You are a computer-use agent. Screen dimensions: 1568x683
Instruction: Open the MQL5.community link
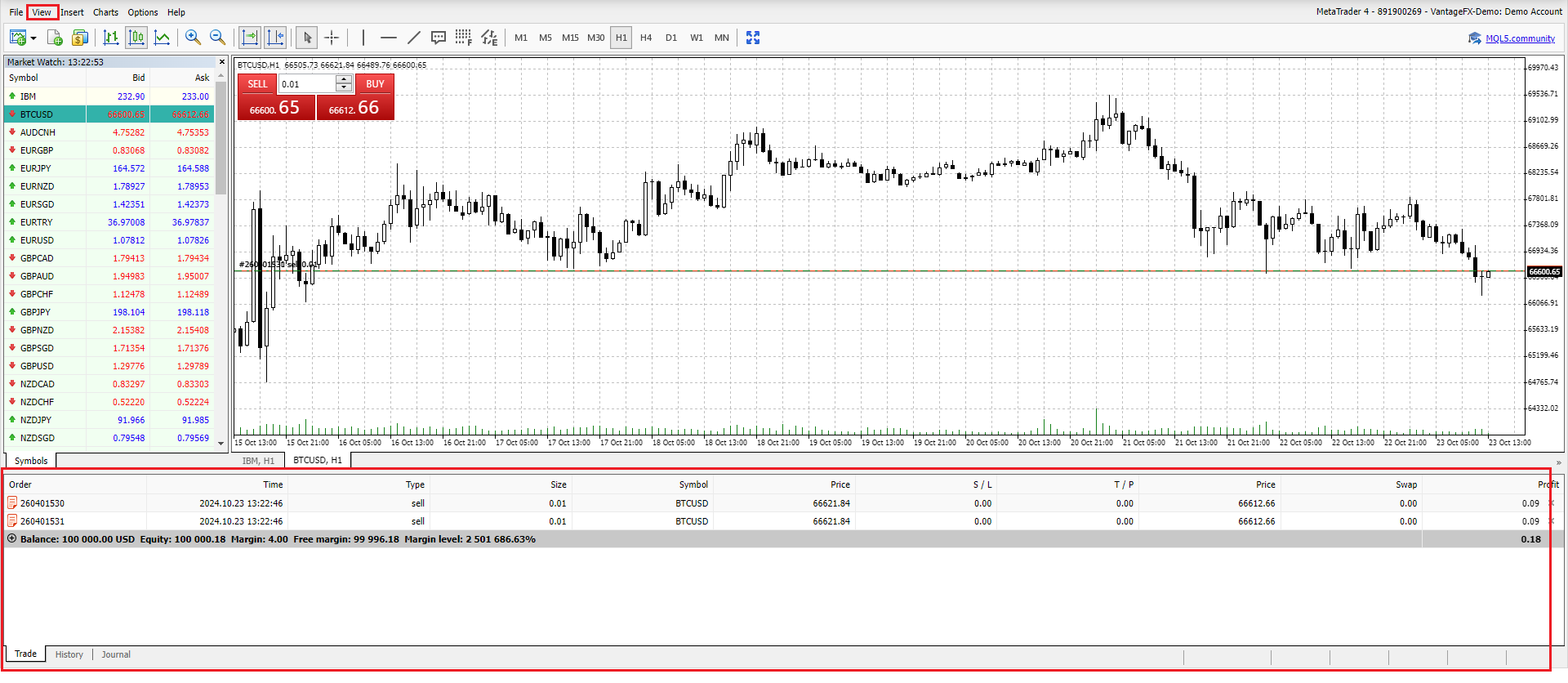pyautogui.click(x=1520, y=38)
